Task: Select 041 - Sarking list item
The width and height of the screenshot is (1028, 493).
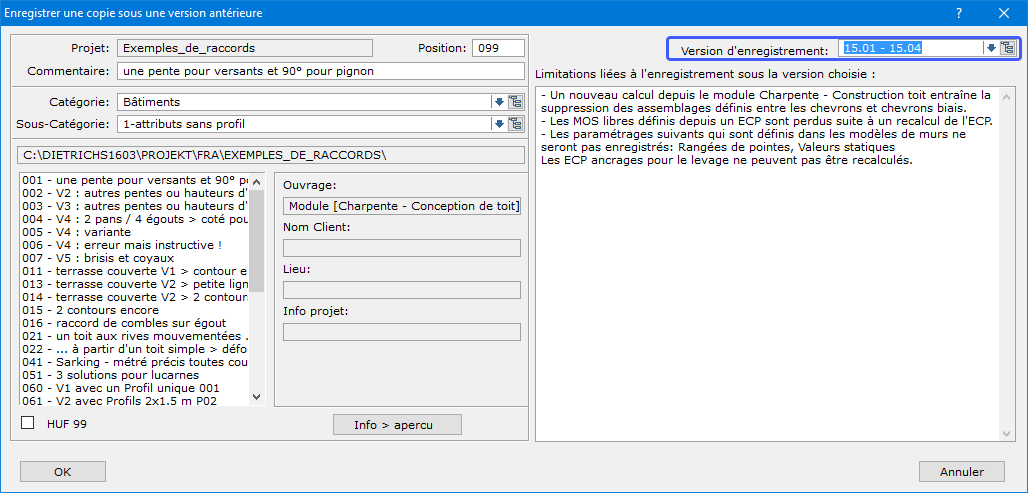Action: coord(133,361)
